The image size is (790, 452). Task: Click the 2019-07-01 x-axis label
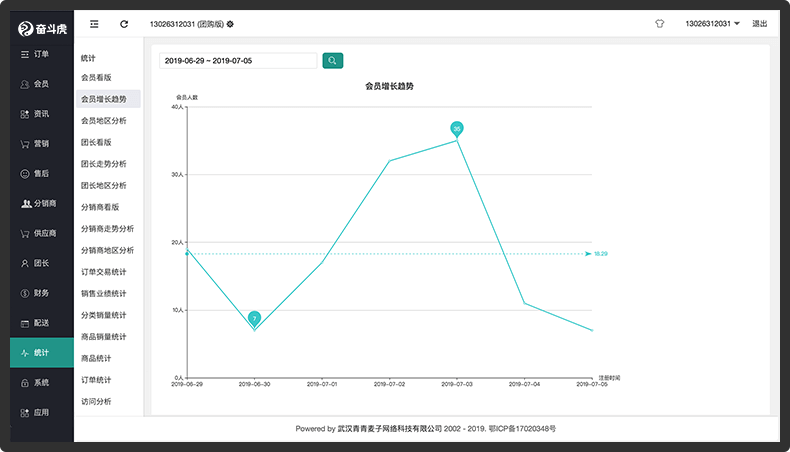pos(322,384)
